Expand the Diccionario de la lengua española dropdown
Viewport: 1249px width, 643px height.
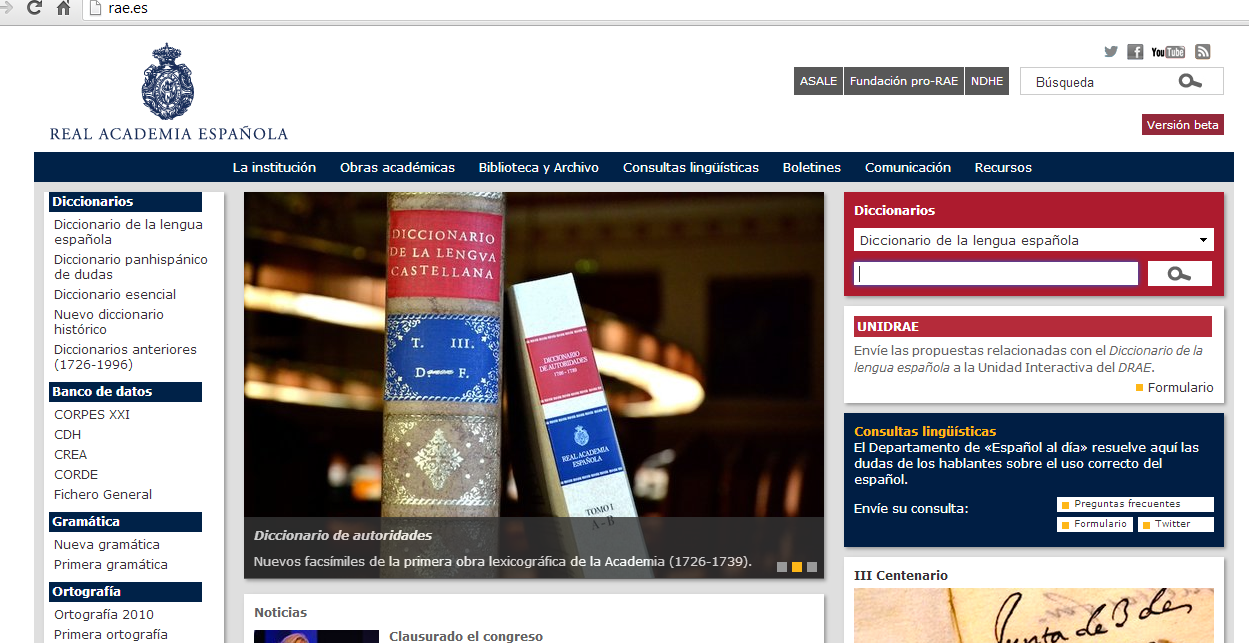tap(1034, 240)
